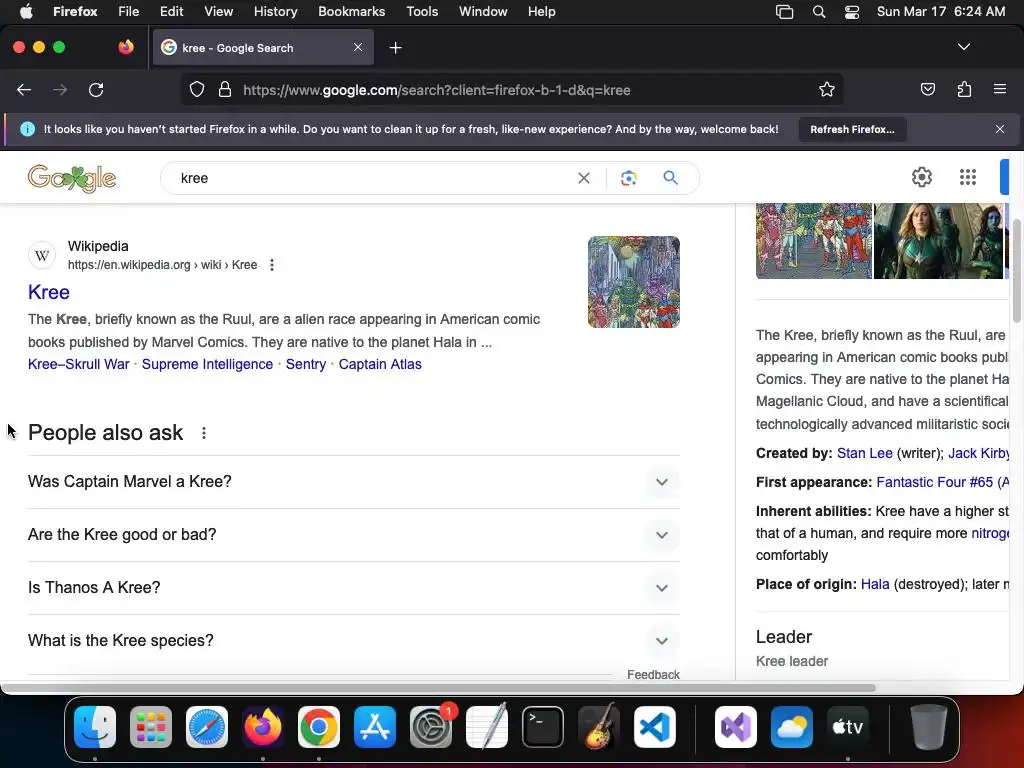Open Visual Studio Code from the Dock

654,727
